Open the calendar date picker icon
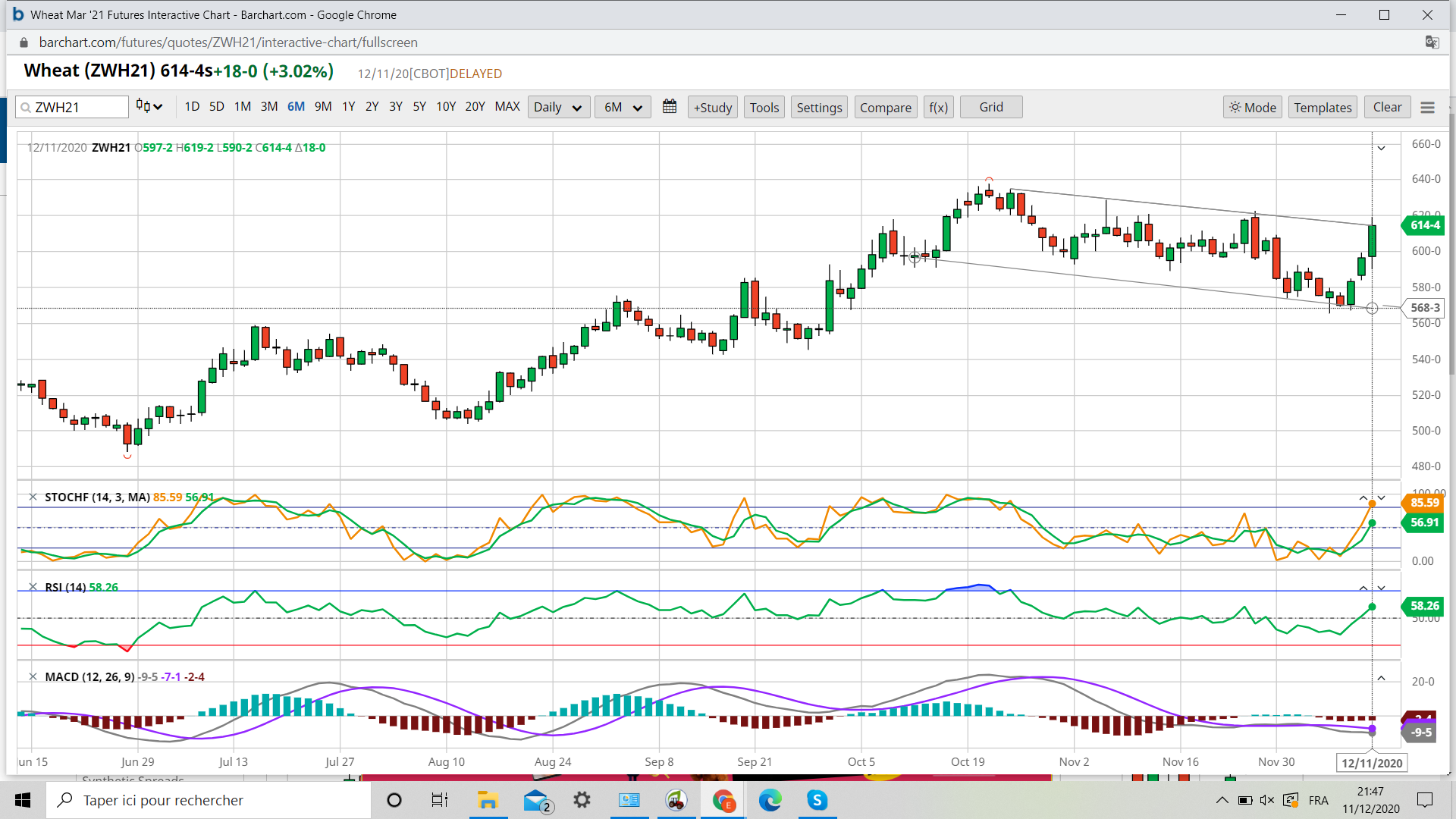 [669, 107]
